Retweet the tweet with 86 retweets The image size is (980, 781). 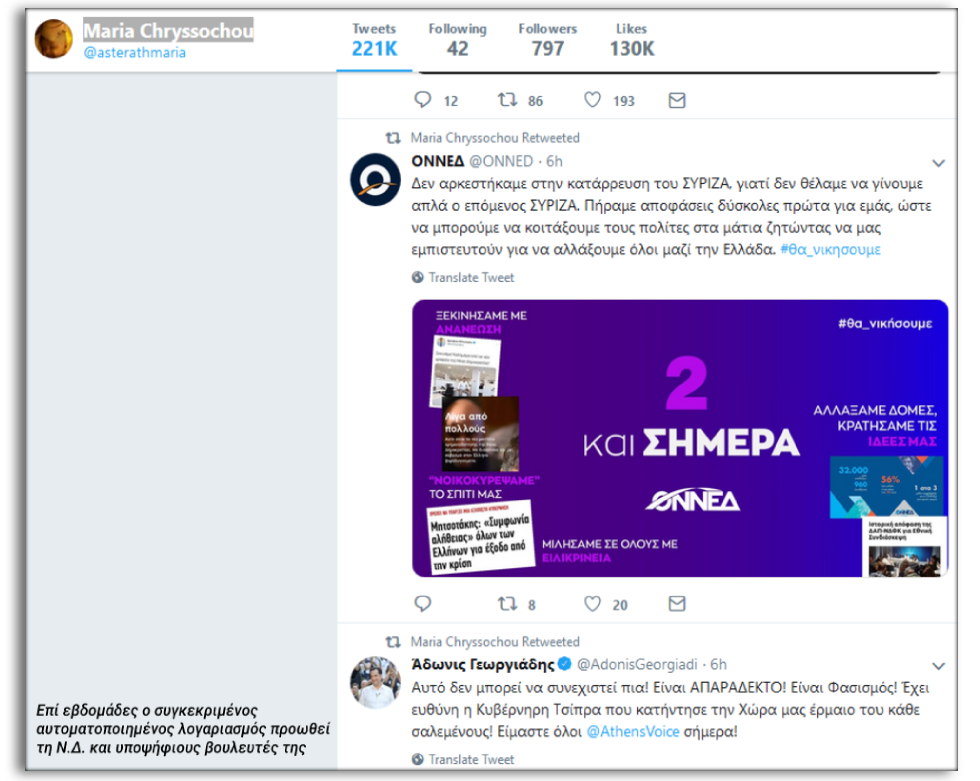click(x=507, y=100)
